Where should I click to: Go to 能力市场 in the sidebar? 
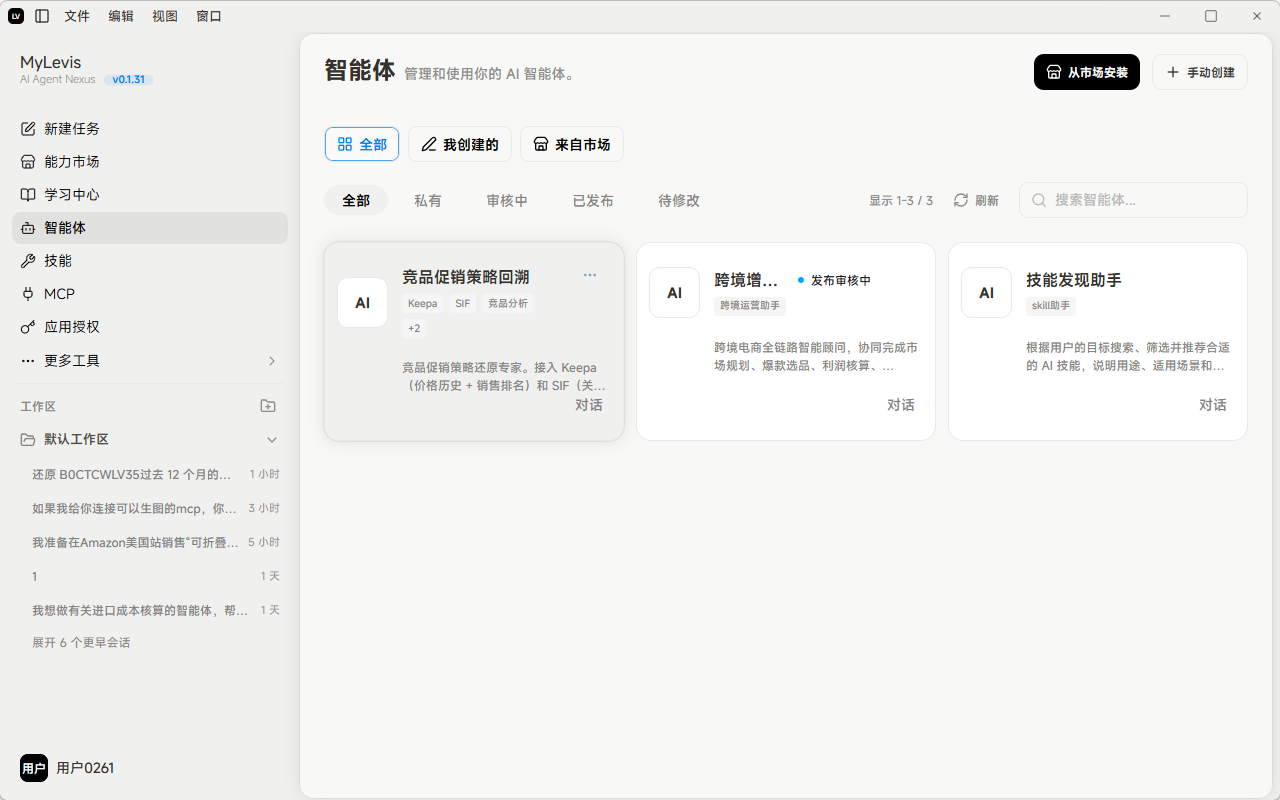(x=150, y=162)
